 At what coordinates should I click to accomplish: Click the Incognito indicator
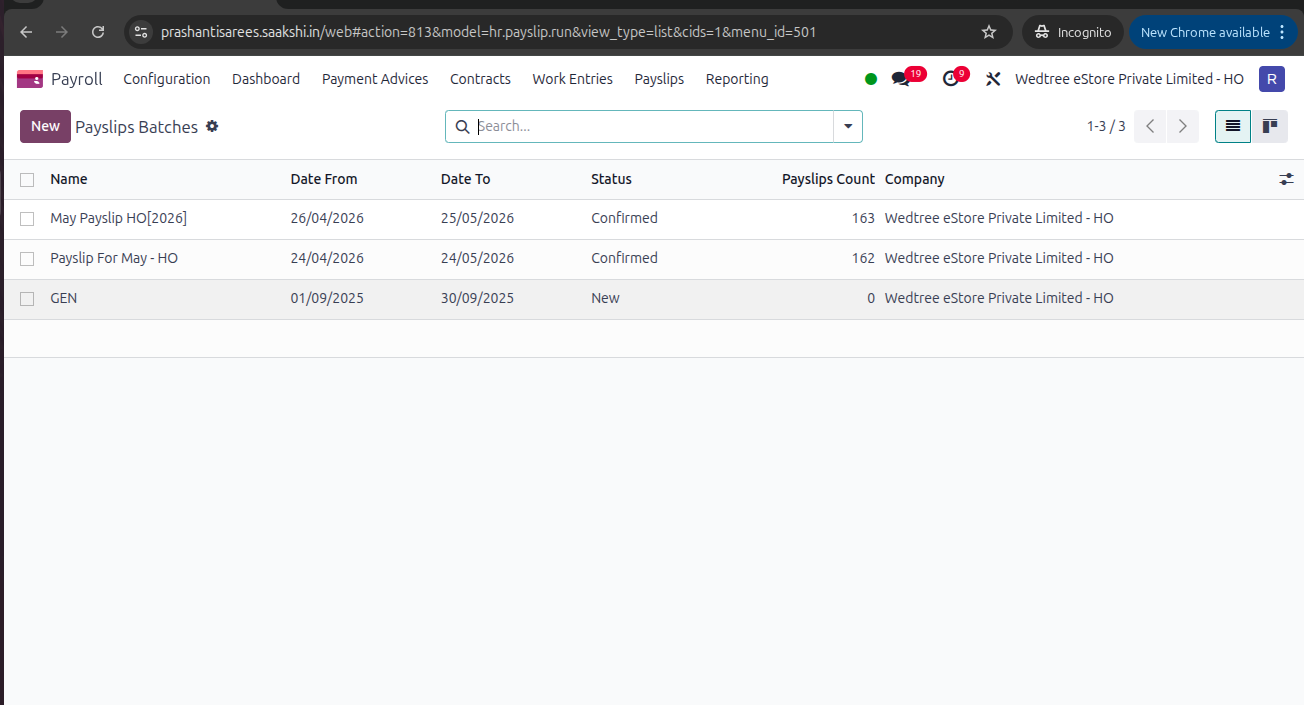pos(1073,32)
